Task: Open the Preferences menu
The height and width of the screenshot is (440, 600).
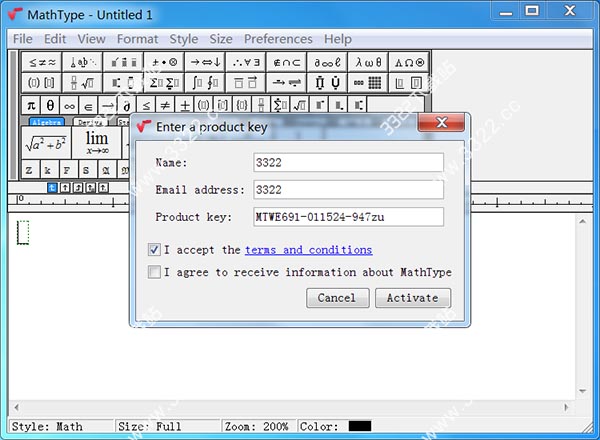Action: click(278, 39)
